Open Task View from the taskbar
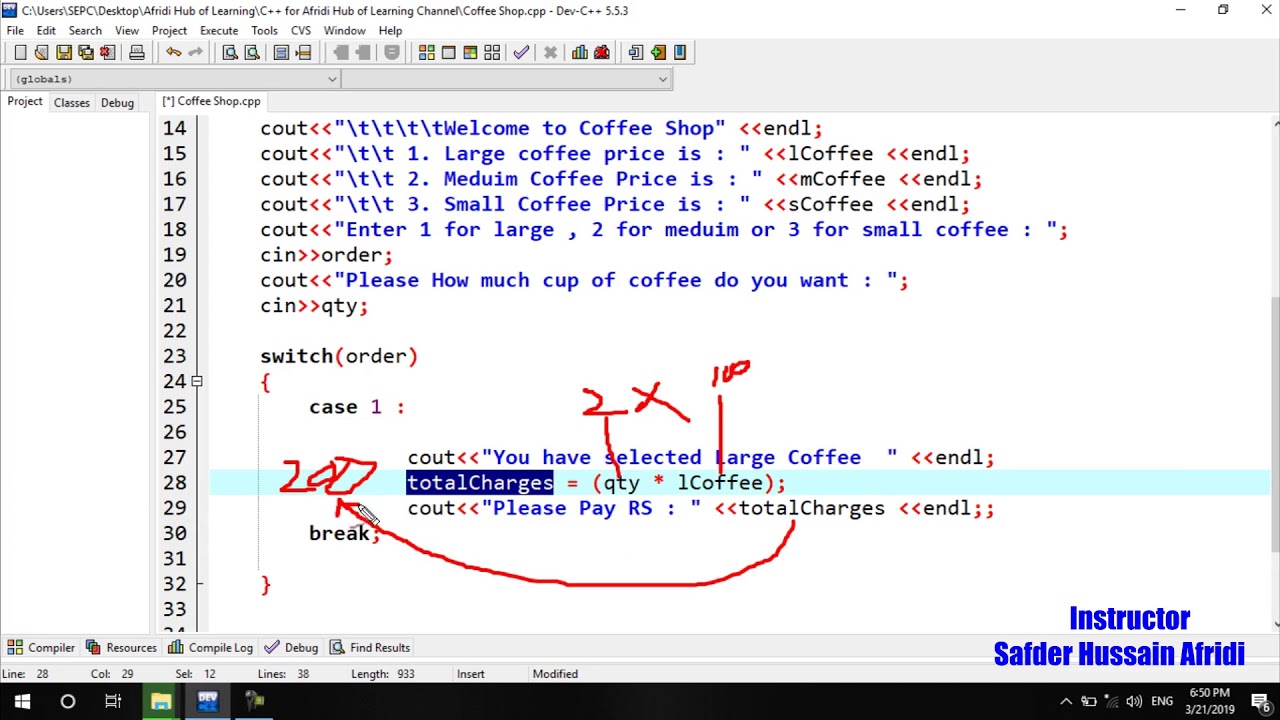1280x720 pixels. (x=113, y=702)
